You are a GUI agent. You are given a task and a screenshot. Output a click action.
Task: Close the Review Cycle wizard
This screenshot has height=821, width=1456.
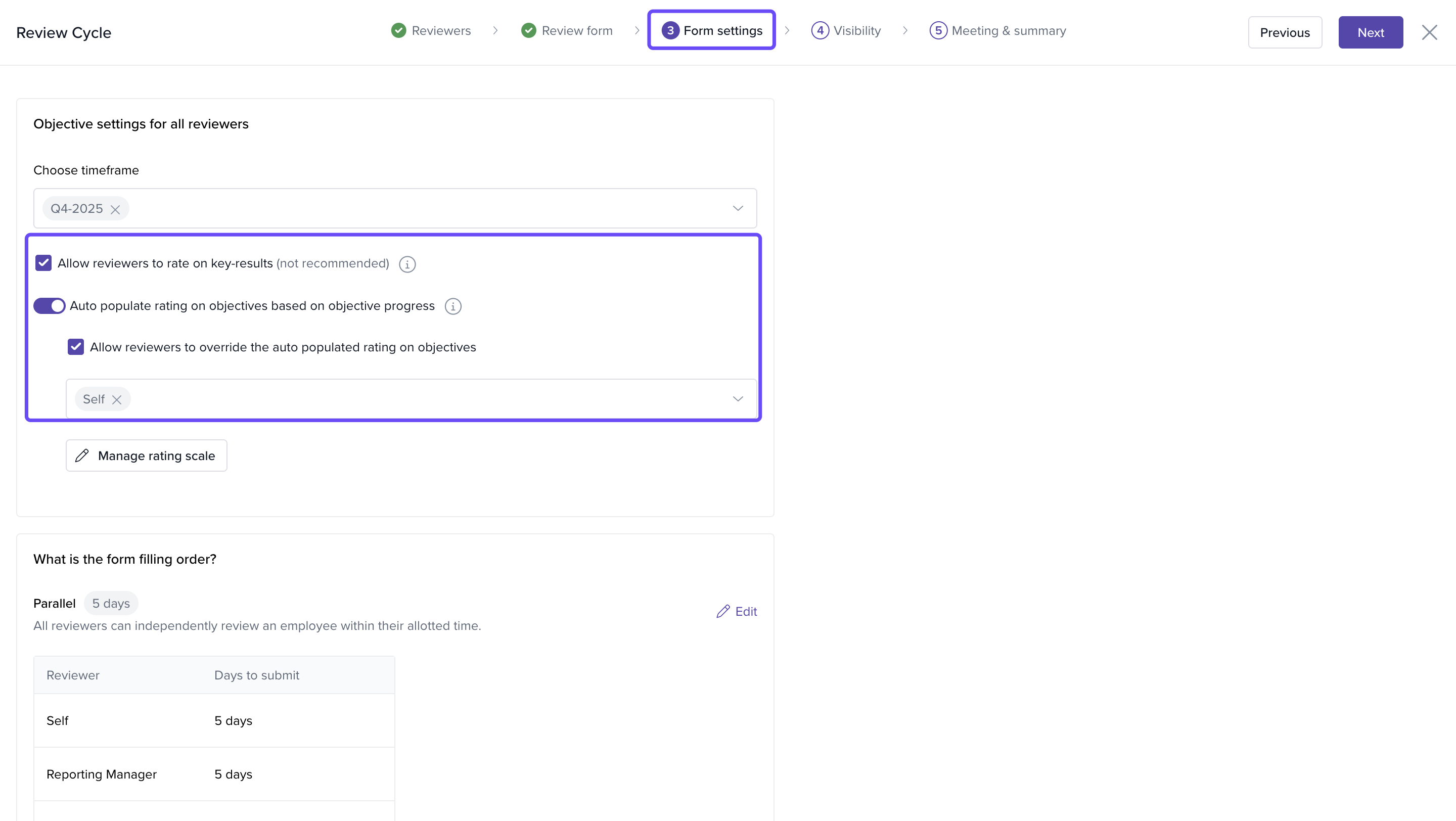tap(1429, 32)
